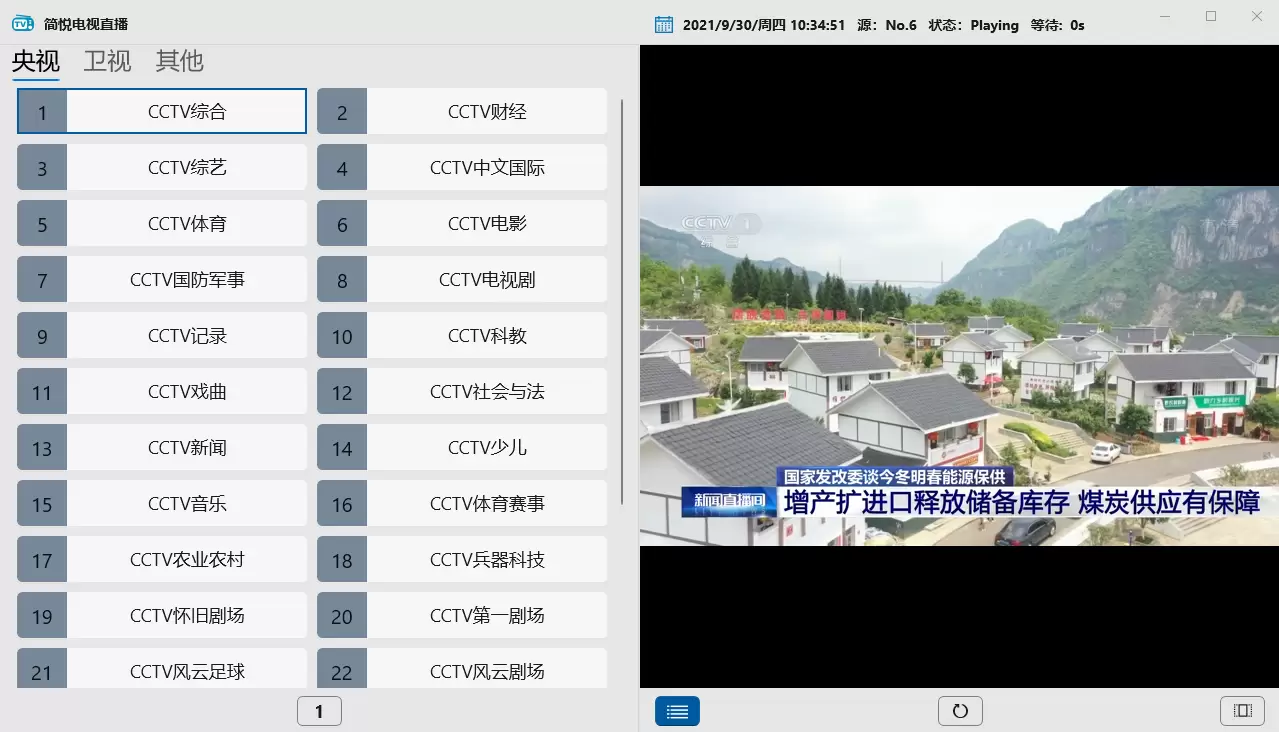Click the 简悦电视直播 window title
Viewport: 1279px width, 732px height.
86,24
